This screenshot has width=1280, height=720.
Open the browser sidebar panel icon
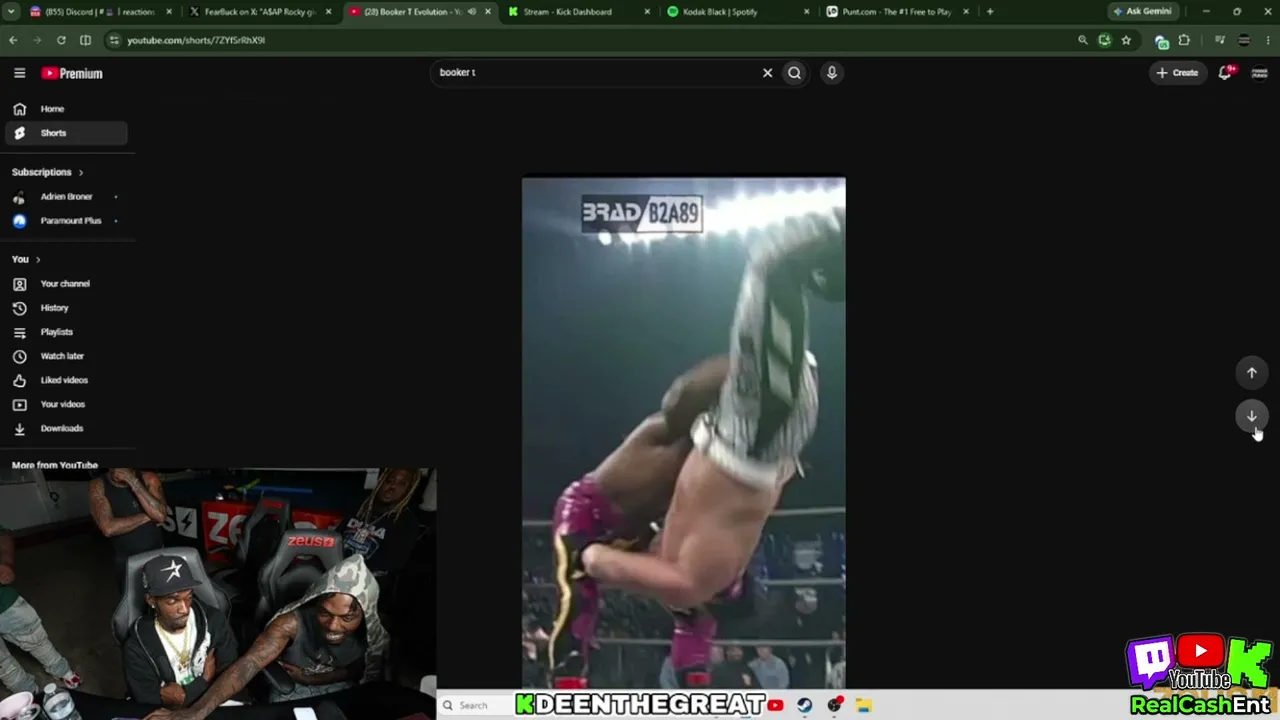click(85, 40)
